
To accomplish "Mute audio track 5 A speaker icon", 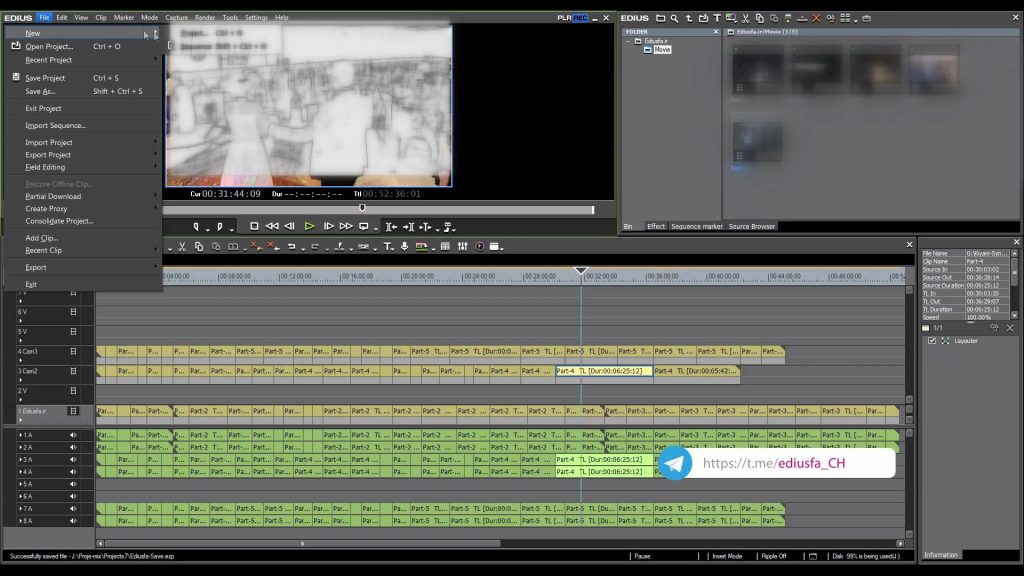I will pos(73,484).
